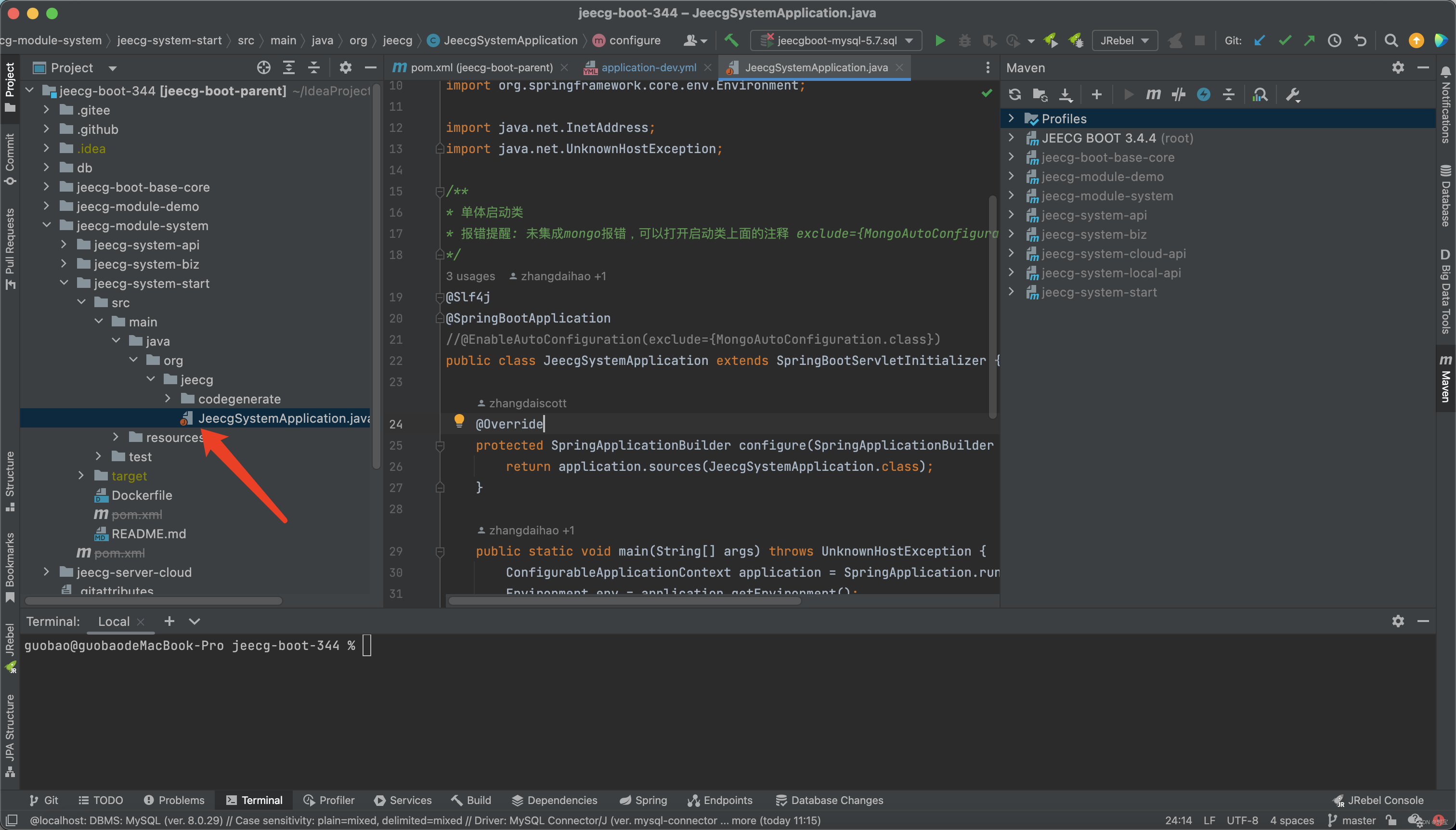The height and width of the screenshot is (830, 1456).
Task: Execute Maven goal icon
Action: click(1153, 95)
